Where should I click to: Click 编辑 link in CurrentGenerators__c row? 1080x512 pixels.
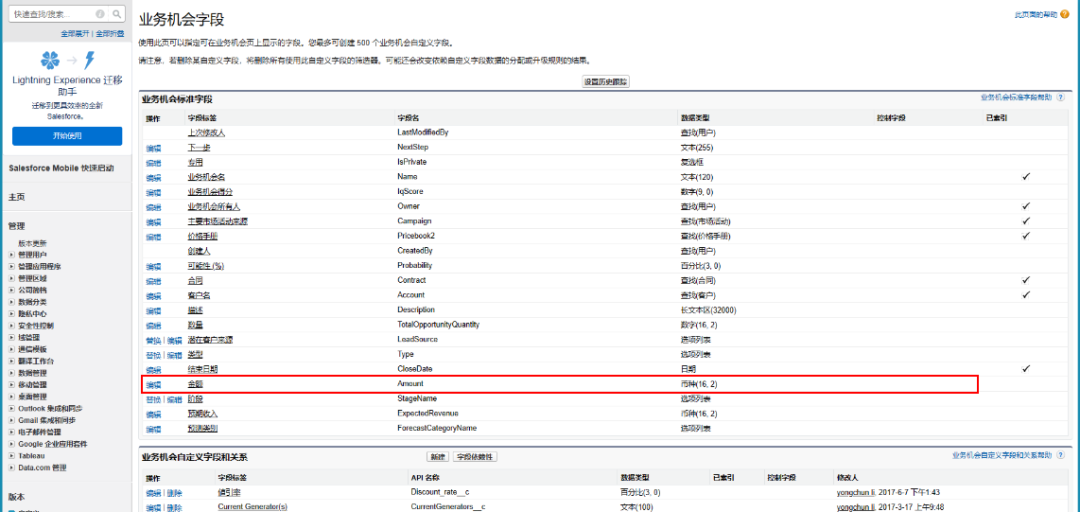point(153,507)
